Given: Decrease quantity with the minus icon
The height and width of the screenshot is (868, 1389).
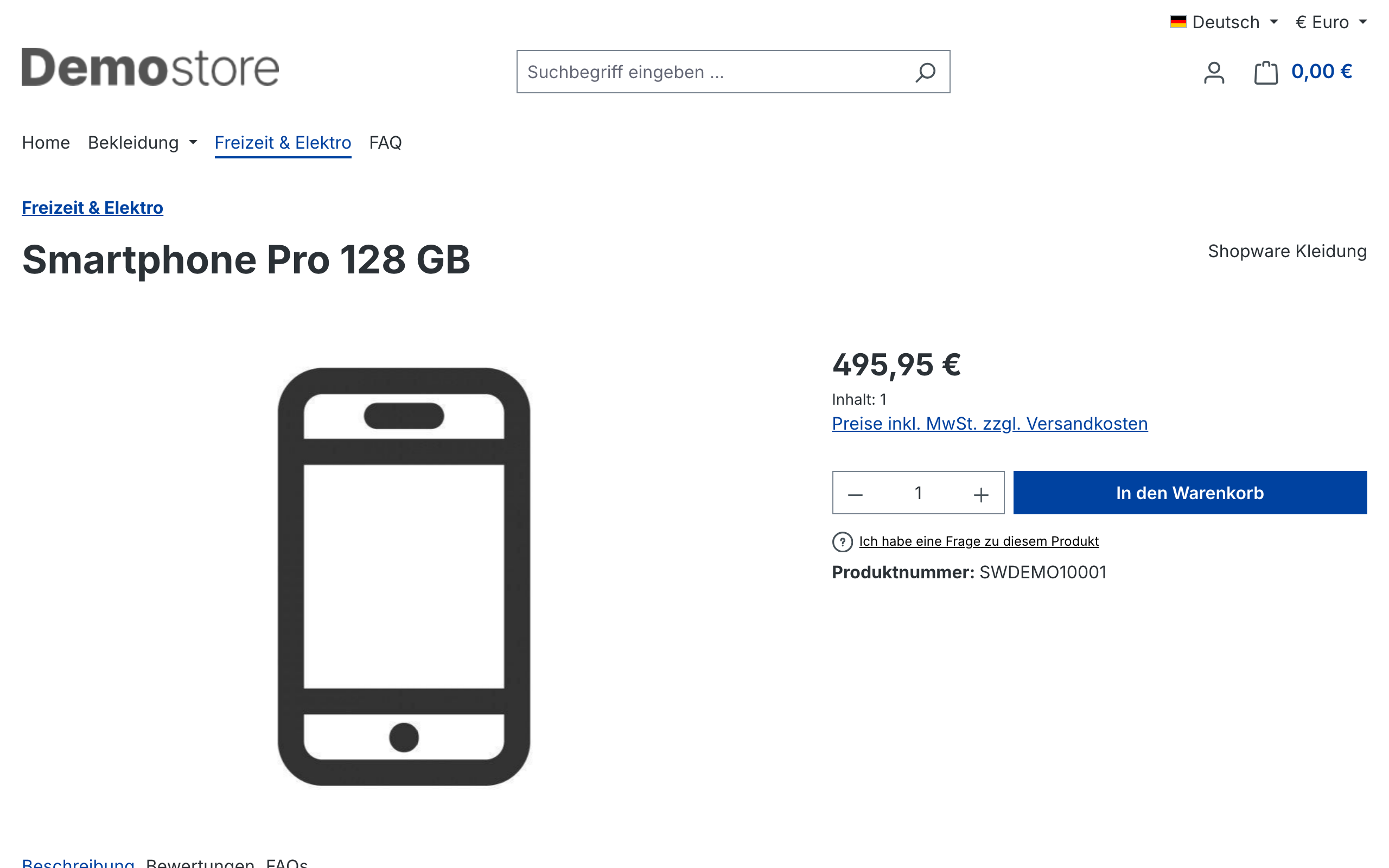Looking at the screenshot, I should click(855, 494).
